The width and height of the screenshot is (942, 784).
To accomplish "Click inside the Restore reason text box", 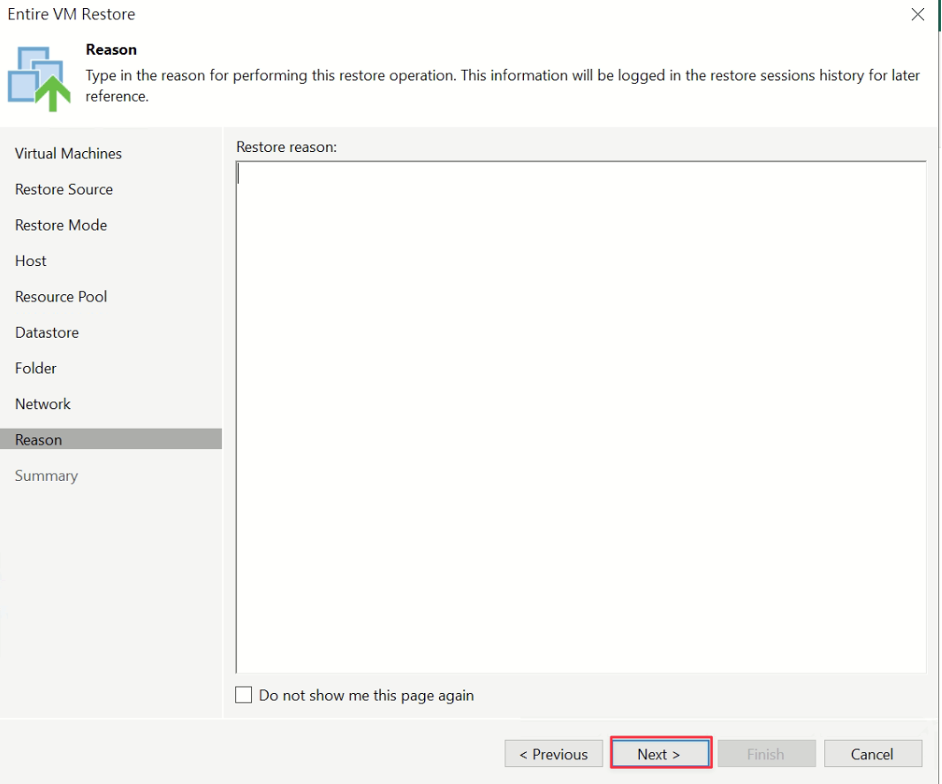I will [x=580, y=417].
